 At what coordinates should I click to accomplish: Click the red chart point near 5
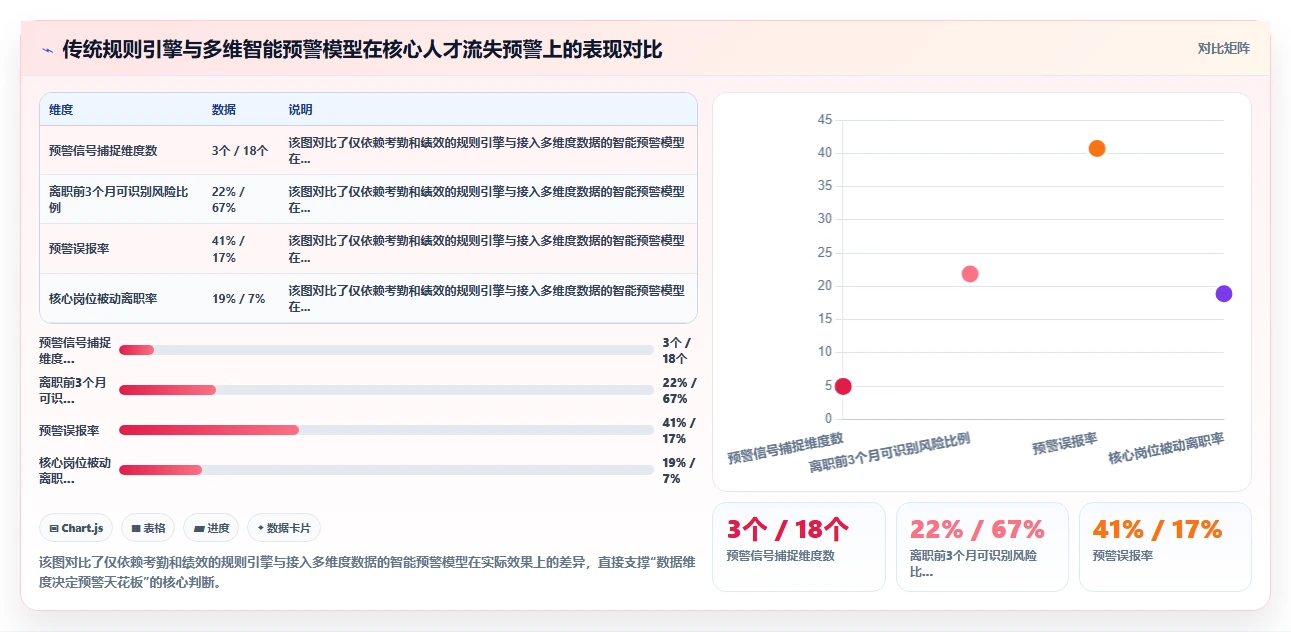point(843,386)
